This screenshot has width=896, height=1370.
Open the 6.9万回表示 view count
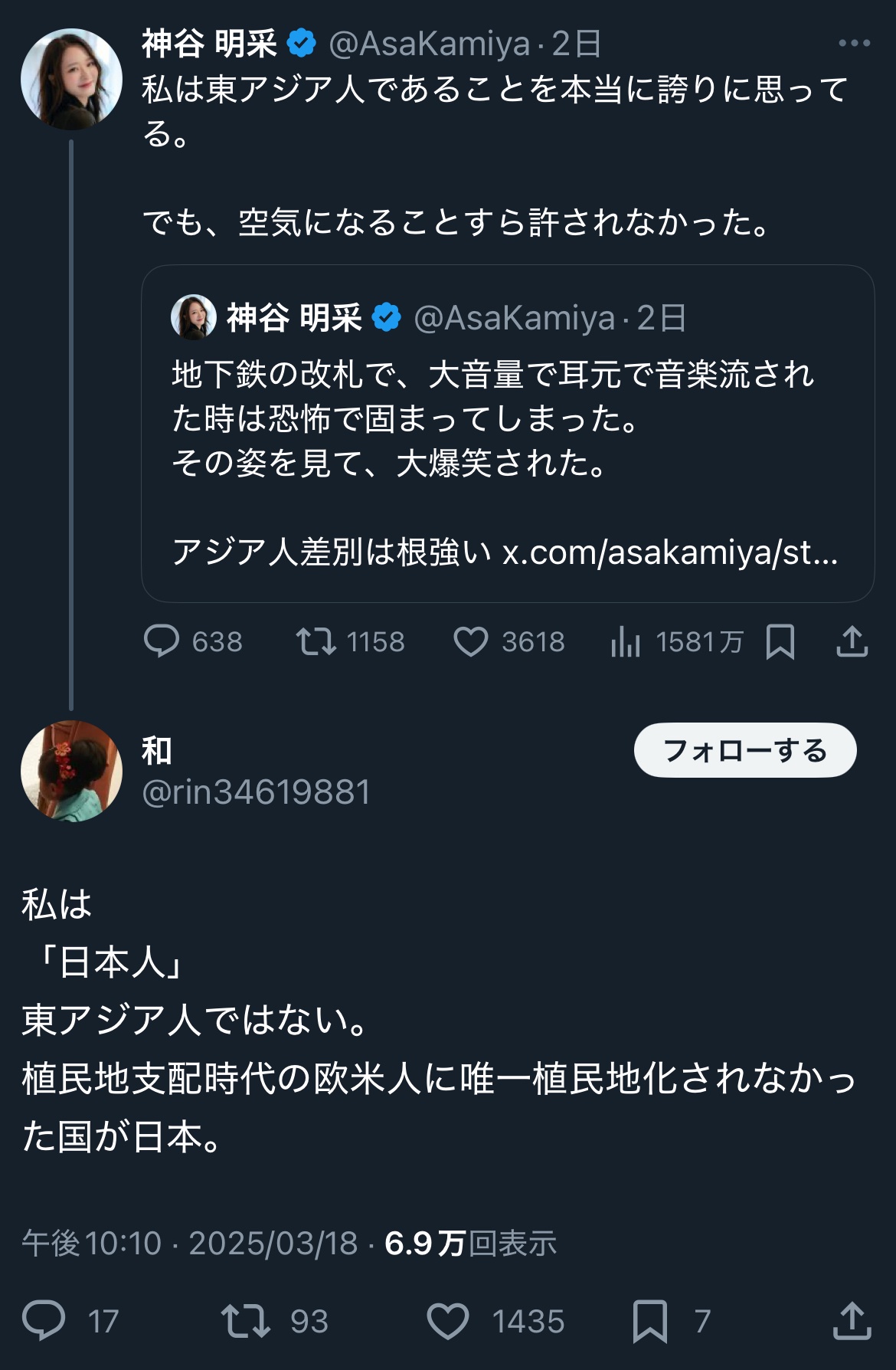point(470,1243)
